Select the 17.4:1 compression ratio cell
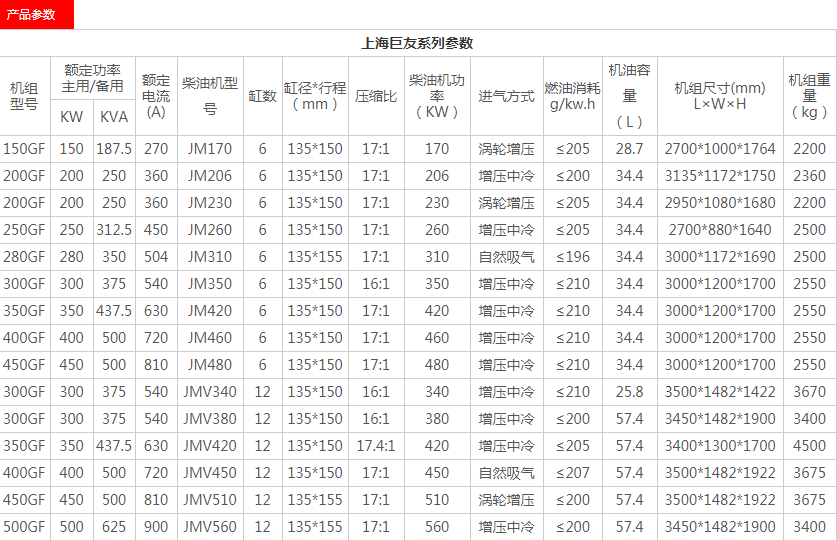This screenshot has height=540, width=837. click(376, 446)
